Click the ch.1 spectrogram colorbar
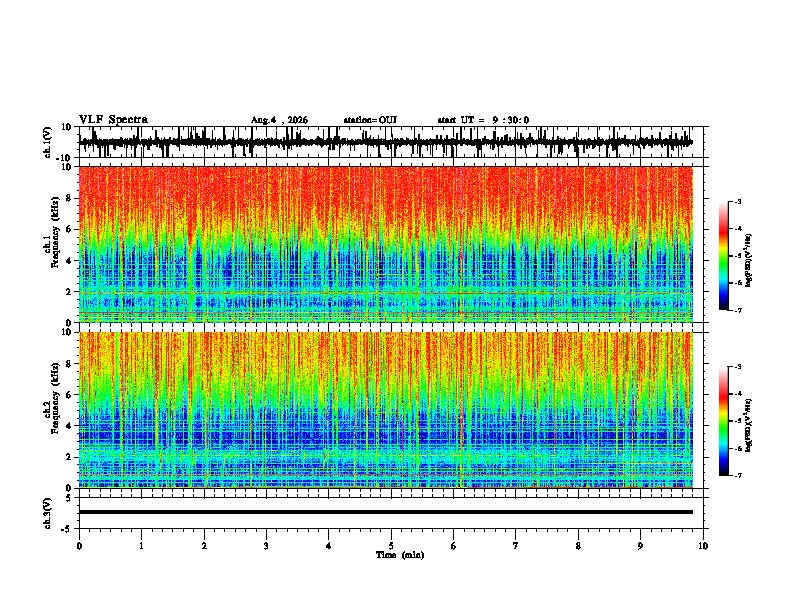The height and width of the screenshot is (612, 792). pos(723,256)
